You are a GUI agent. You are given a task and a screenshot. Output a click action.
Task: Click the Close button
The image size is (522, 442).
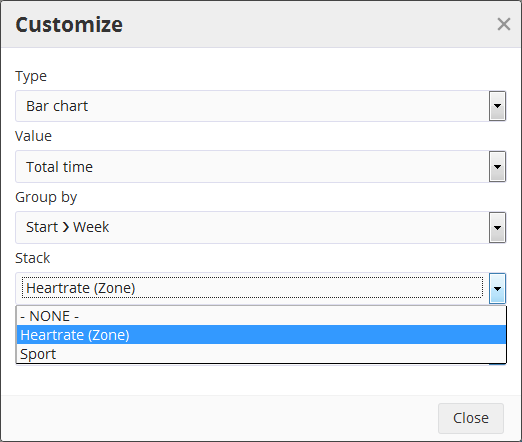pyautogui.click(x=471, y=418)
